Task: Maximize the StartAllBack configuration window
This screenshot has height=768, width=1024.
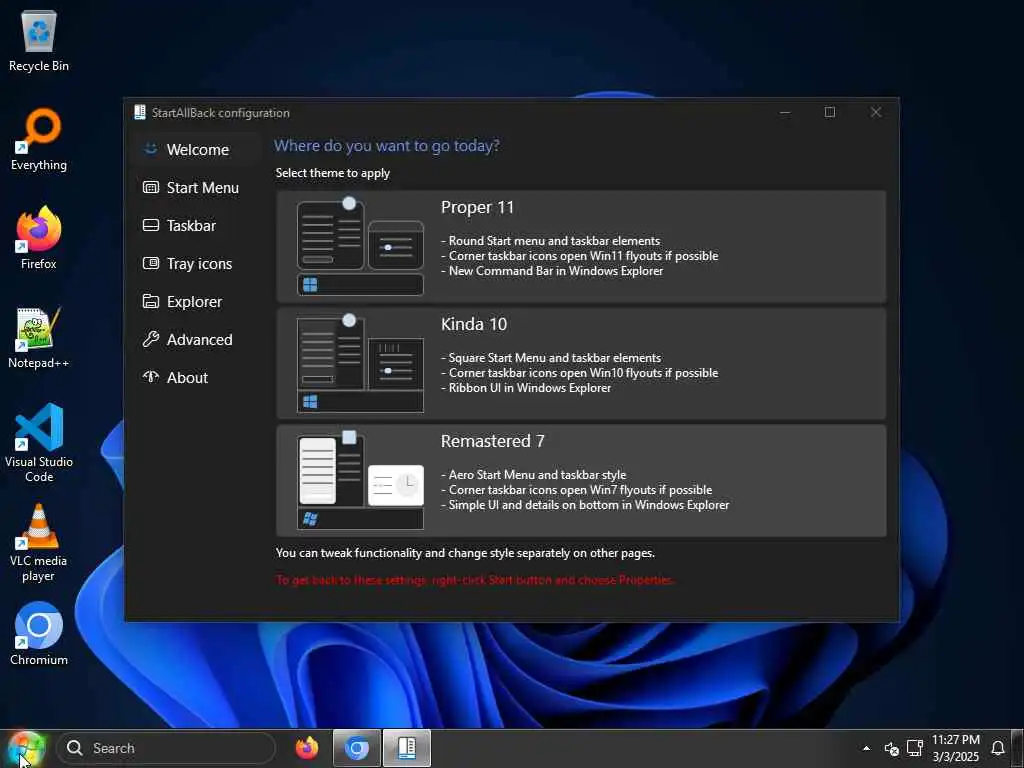Action: click(x=829, y=112)
